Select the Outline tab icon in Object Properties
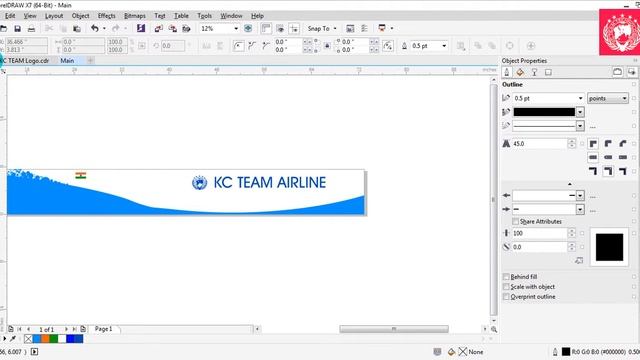 click(507, 72)
